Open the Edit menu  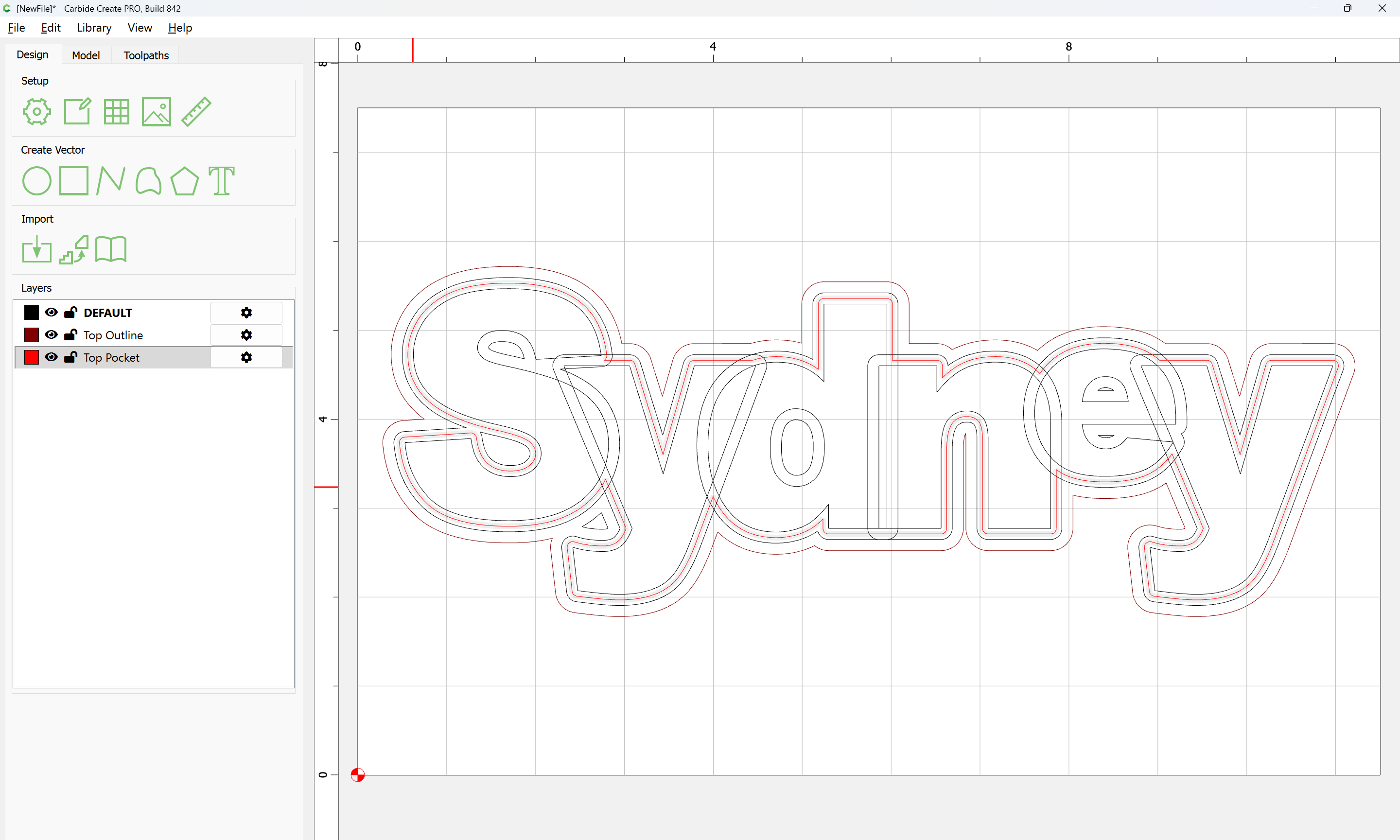pos(51,28)
